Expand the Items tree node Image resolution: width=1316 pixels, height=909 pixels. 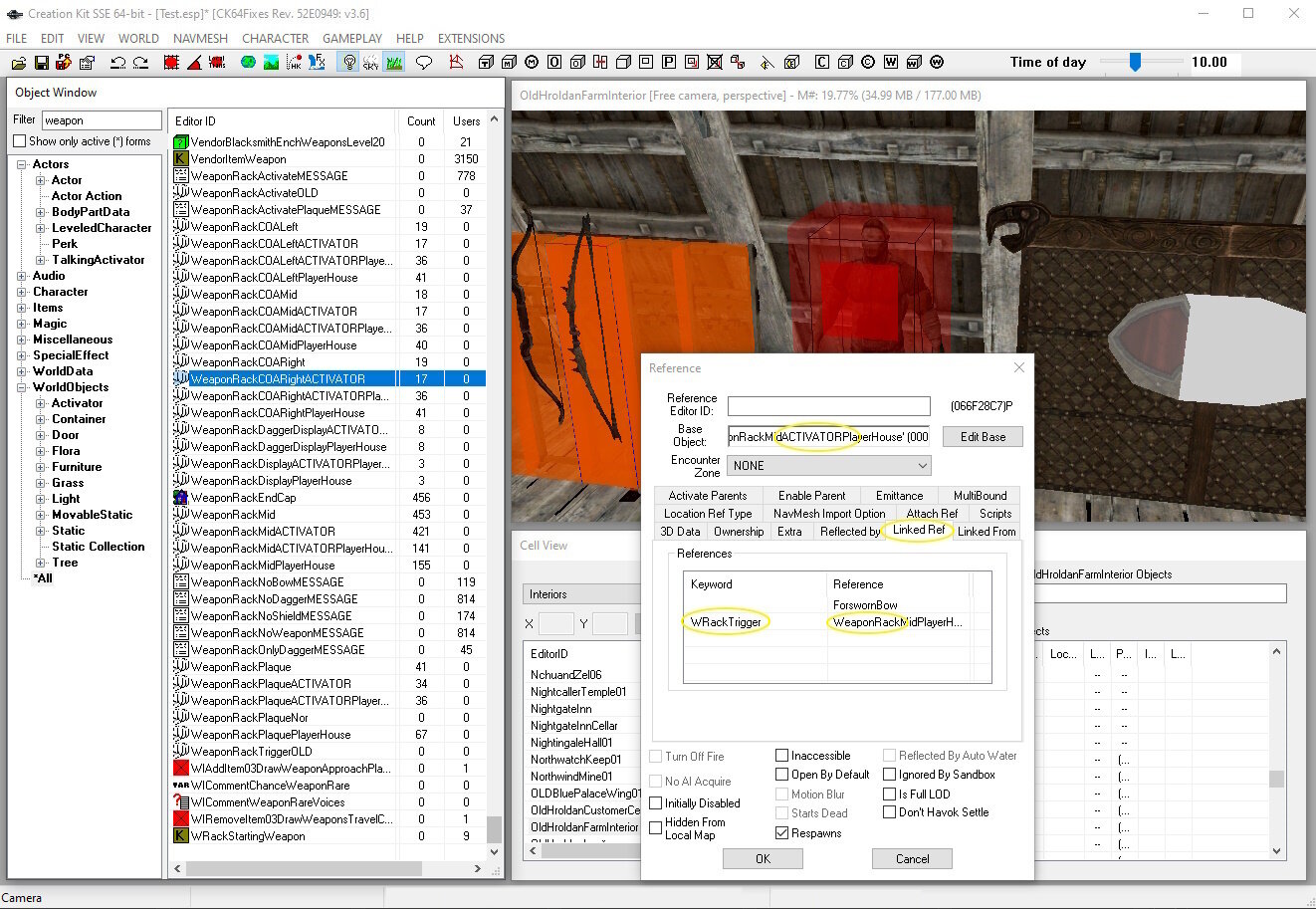[22, 308]
